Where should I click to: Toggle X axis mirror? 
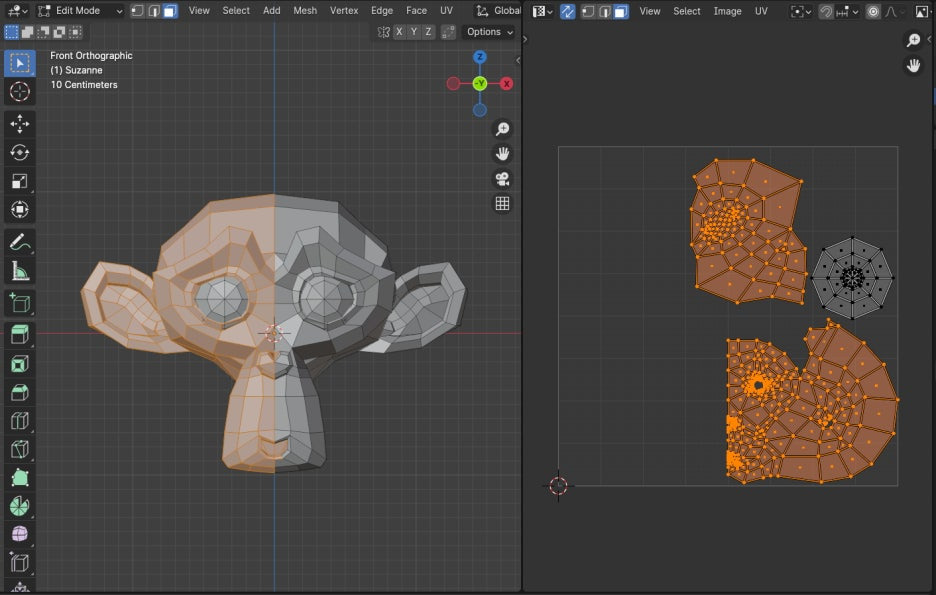(399, 32)
